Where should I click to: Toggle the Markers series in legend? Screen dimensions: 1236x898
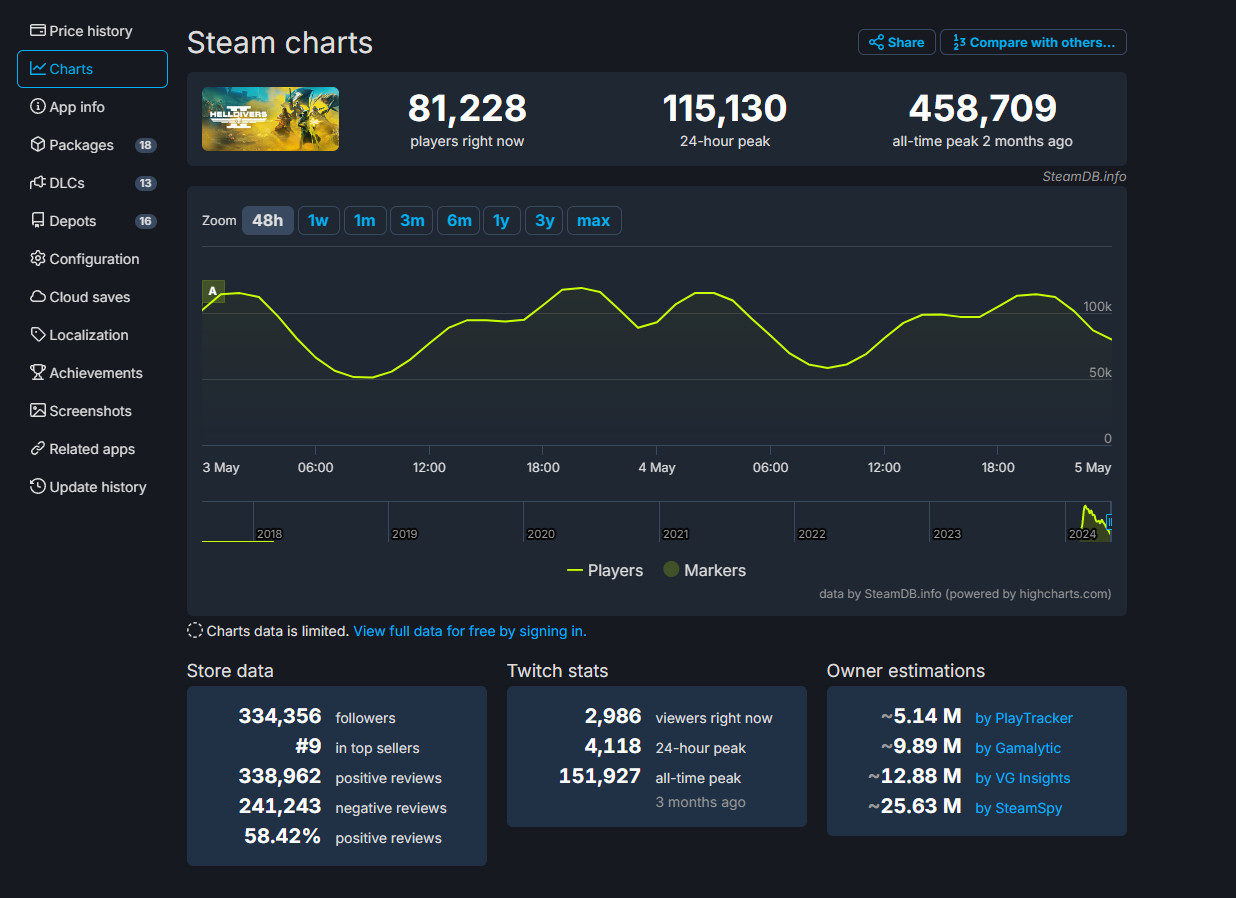704,570
